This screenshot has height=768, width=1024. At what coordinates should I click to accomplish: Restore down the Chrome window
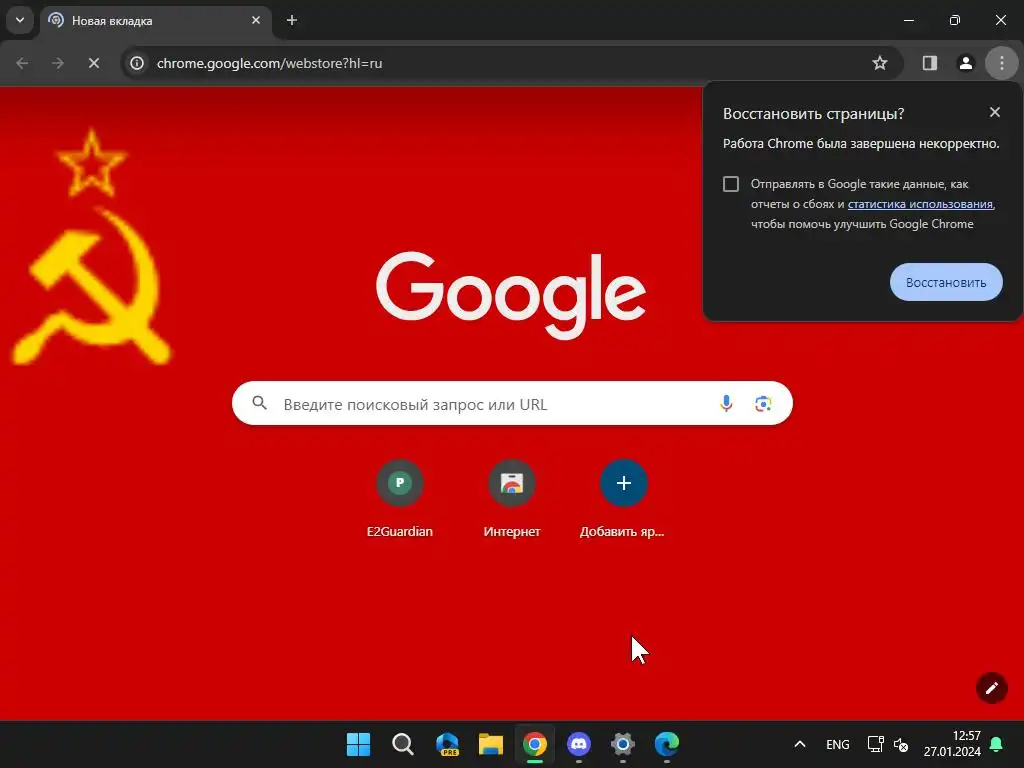pyautogui.click(x=955, y=20)
